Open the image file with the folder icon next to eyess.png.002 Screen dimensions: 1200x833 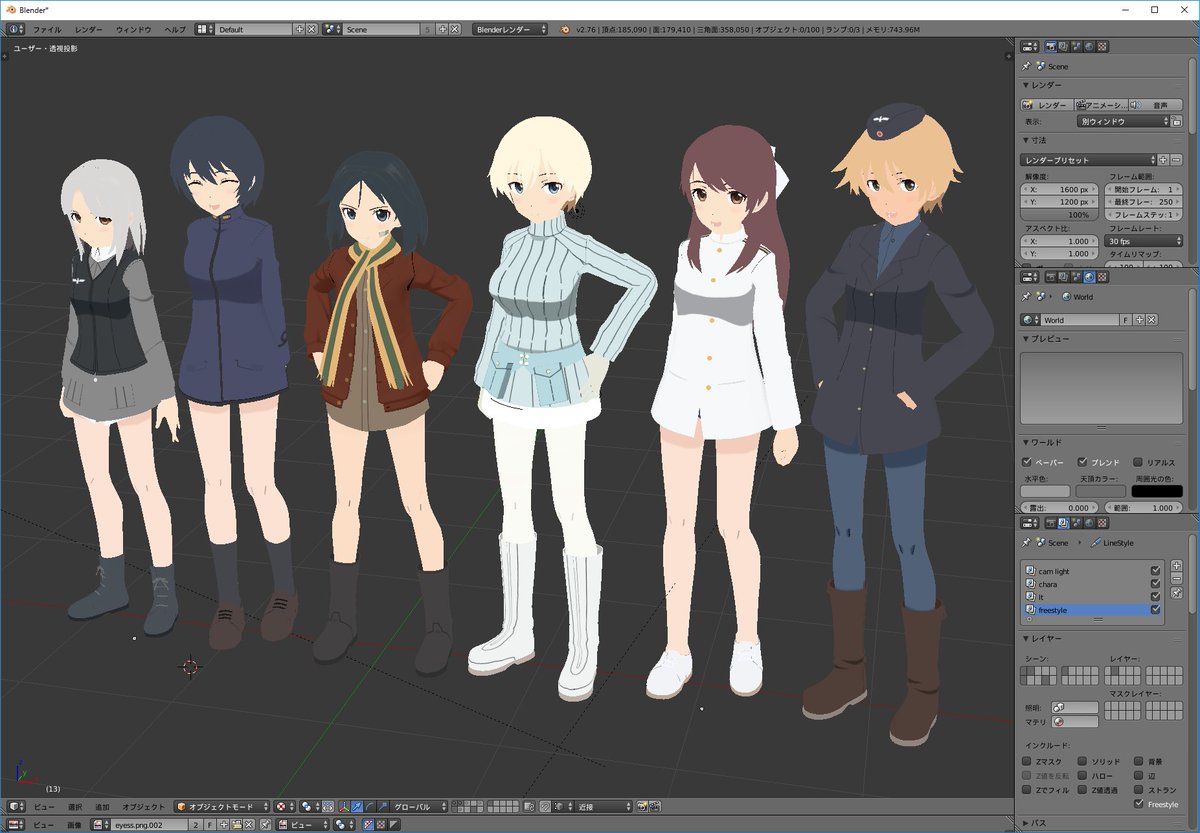coord(236,825)
